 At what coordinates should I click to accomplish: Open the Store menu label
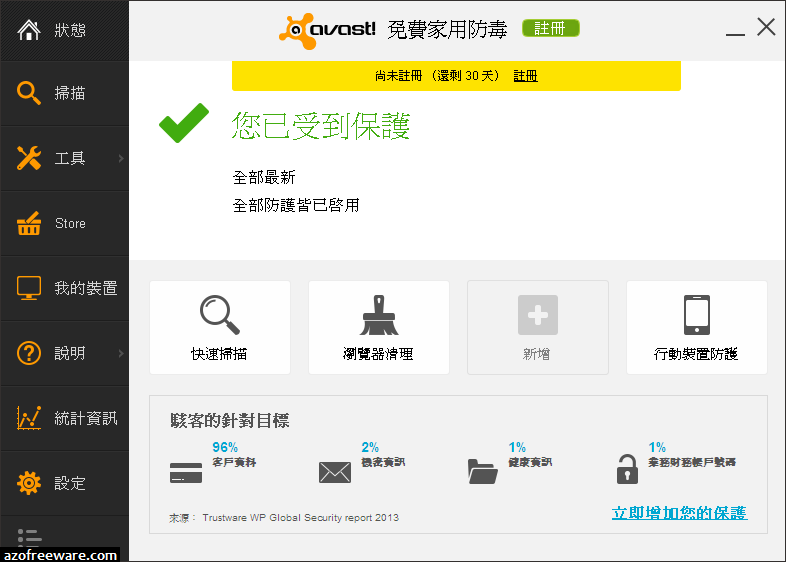(x=70, y=223)
